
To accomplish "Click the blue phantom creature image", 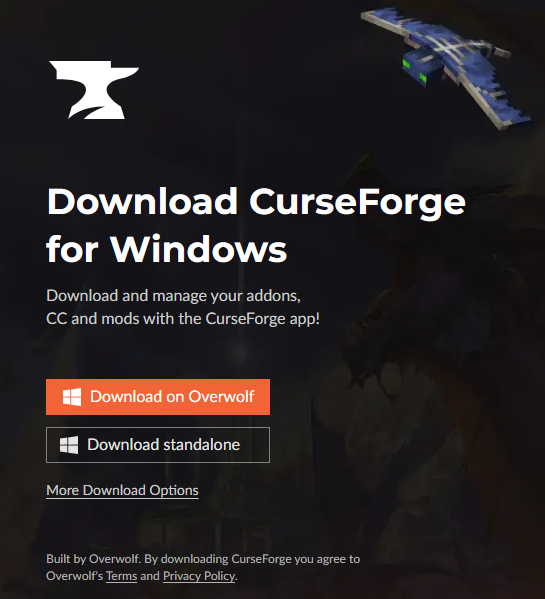I will click(x=446, y=67).
